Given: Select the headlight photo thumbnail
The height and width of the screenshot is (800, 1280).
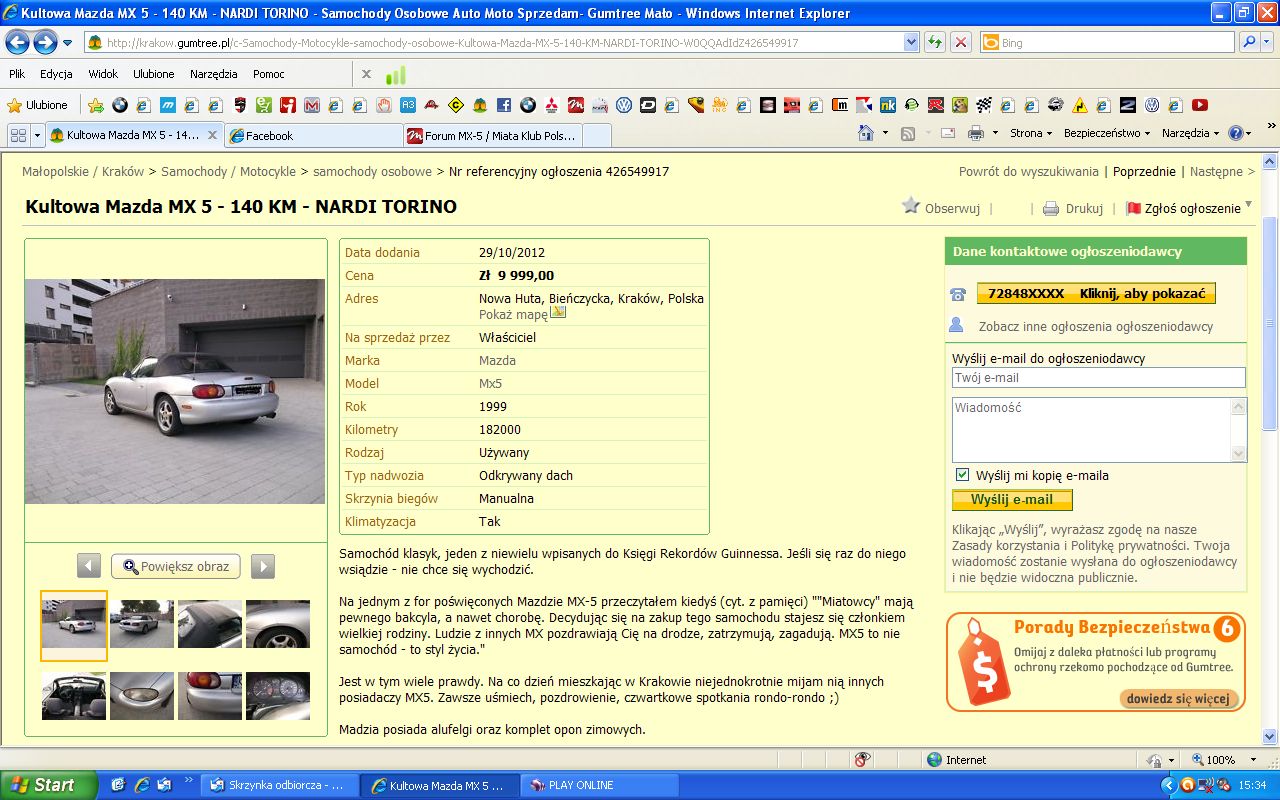Looking at the screenshot, I should (142, 696).
